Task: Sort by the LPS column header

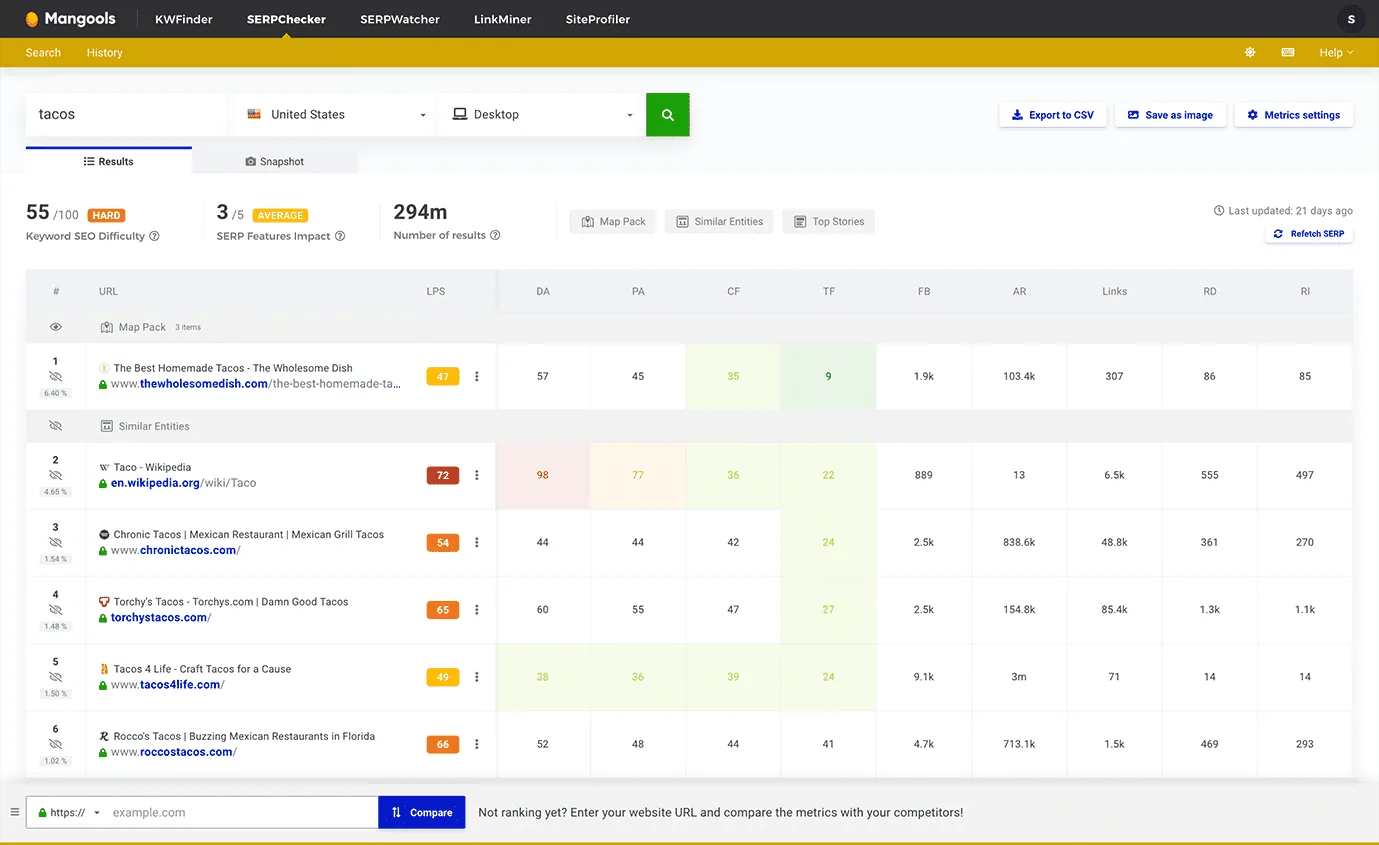Action: [x=435, y=291]
